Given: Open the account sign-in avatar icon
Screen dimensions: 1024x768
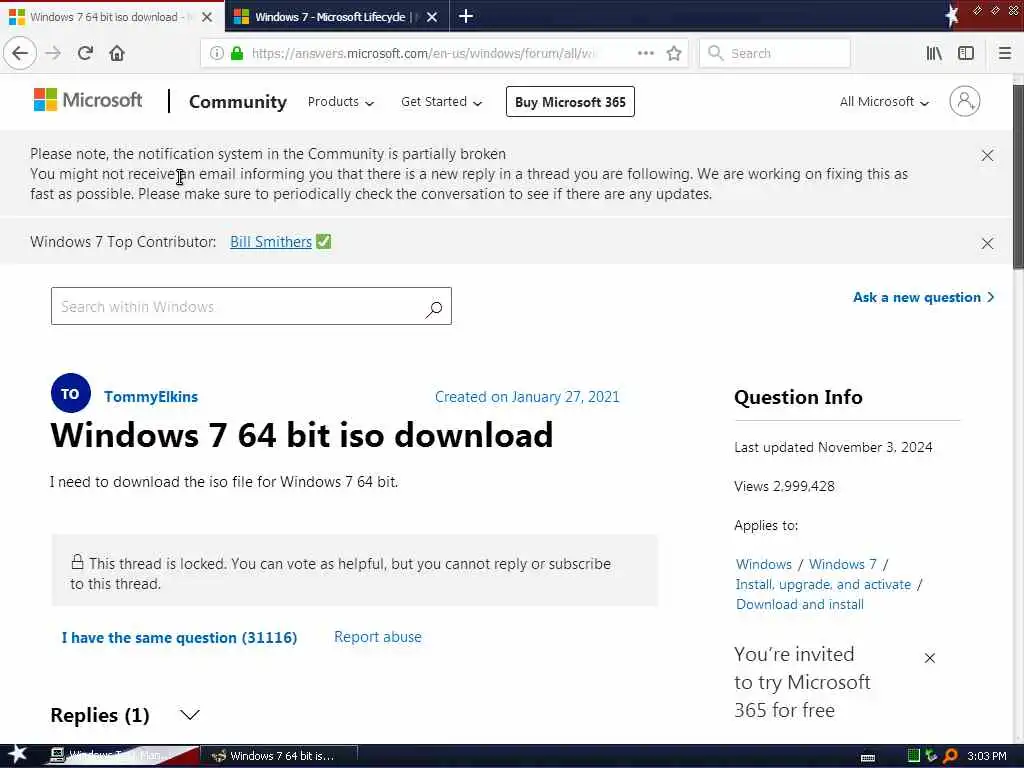Looking at the screenshot, I should click(965, 101).
